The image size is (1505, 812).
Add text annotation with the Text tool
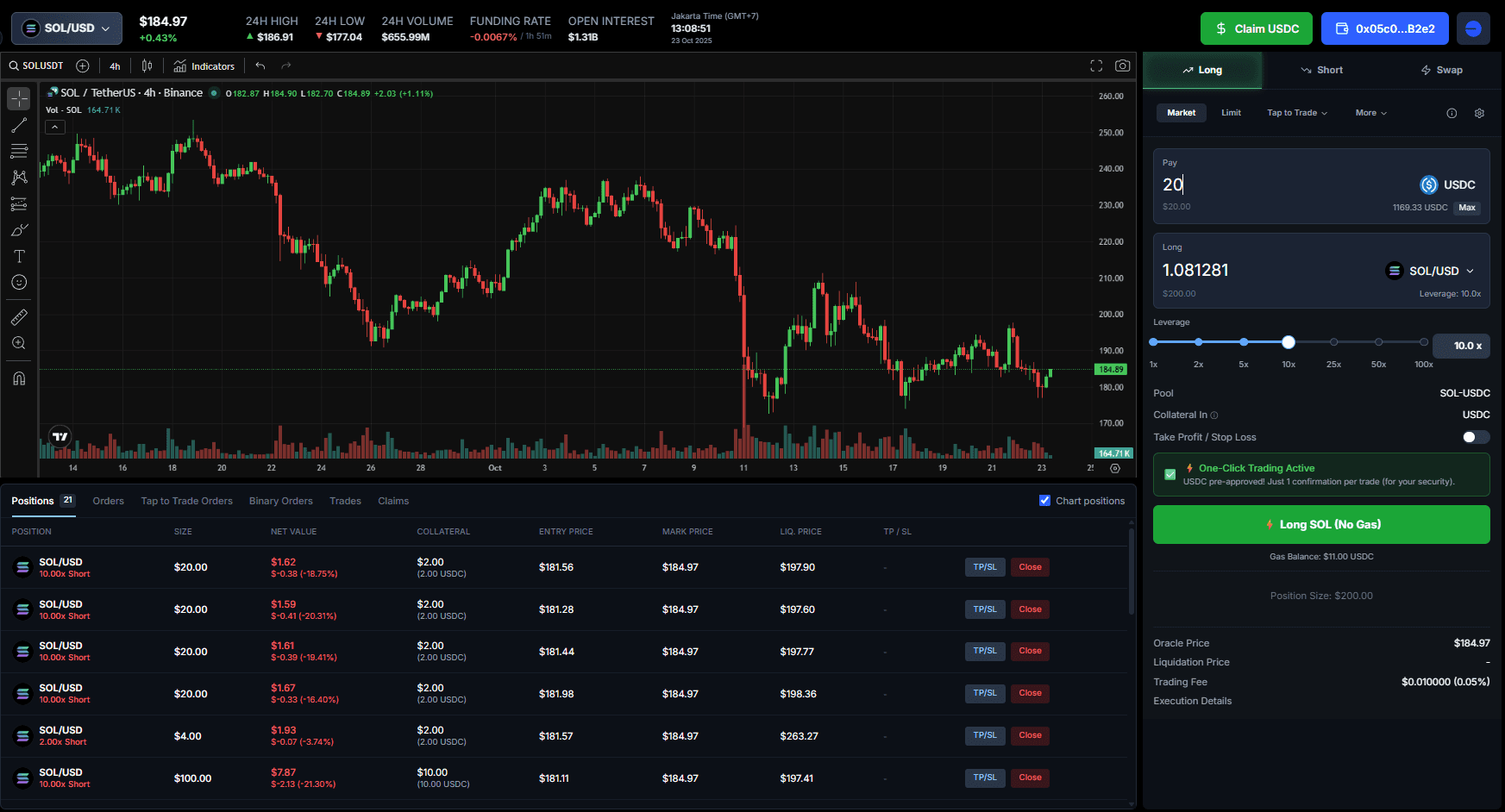pyautogui.click(x=18, y=255)
